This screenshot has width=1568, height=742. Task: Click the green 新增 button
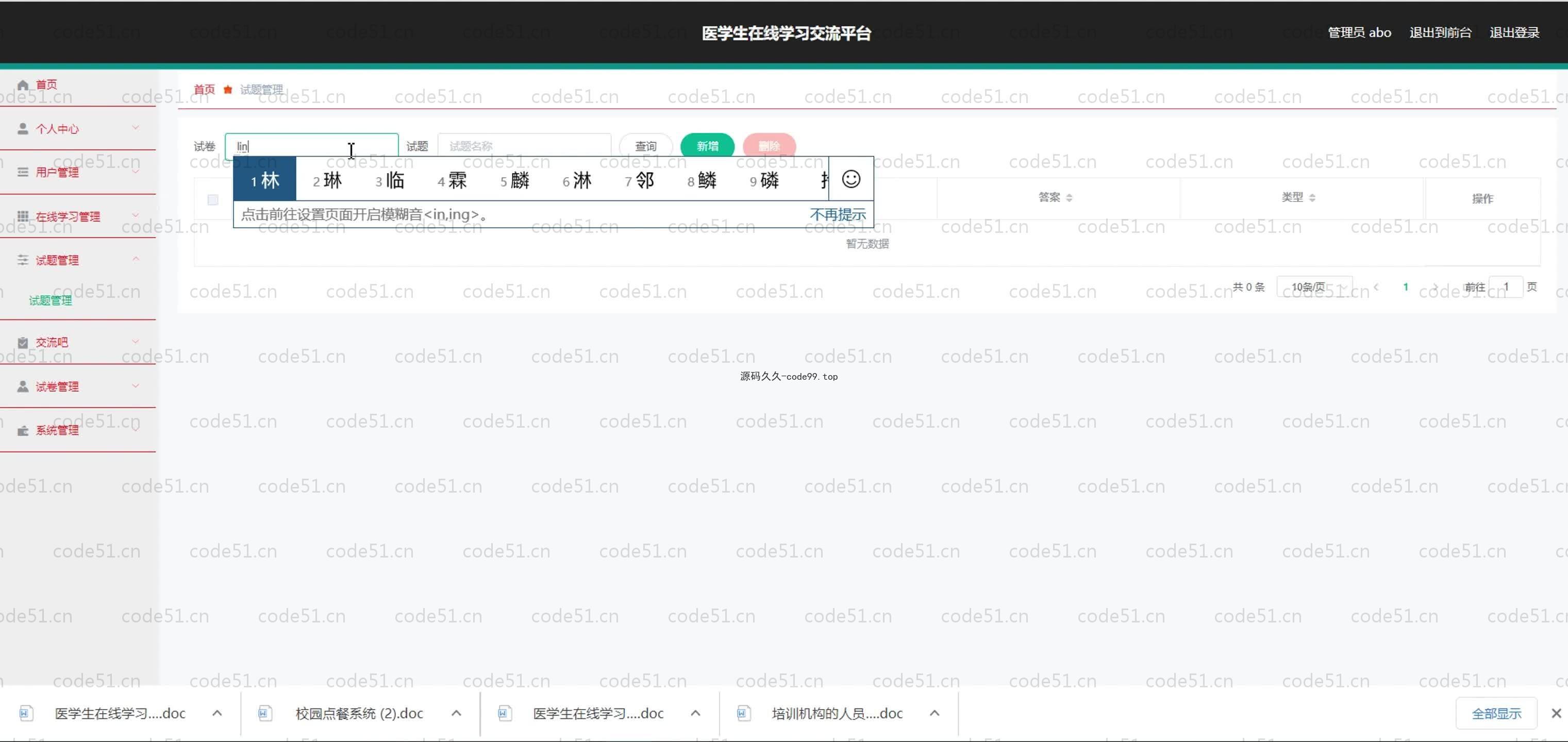tap(707, 146)
